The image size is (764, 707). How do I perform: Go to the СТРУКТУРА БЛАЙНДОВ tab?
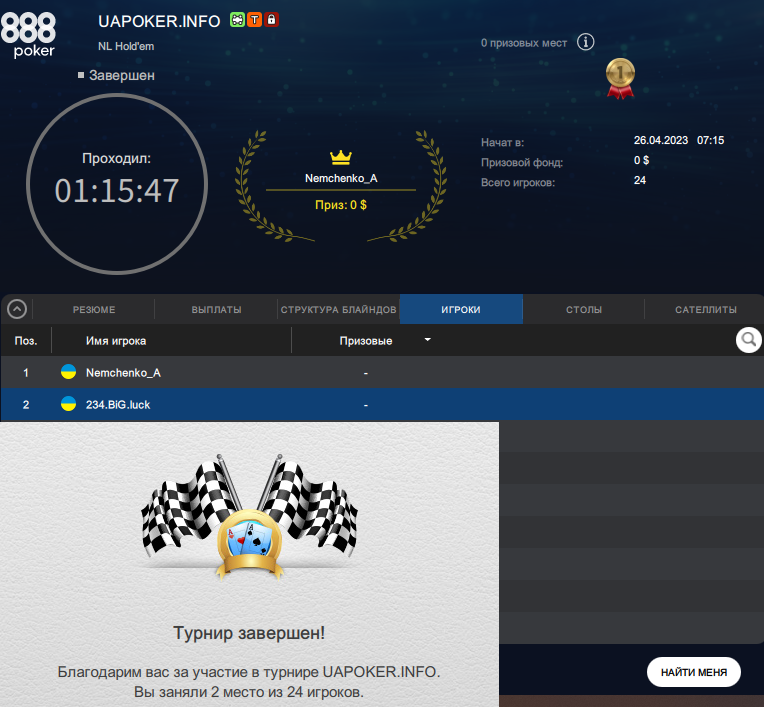[x=339, y=309]
